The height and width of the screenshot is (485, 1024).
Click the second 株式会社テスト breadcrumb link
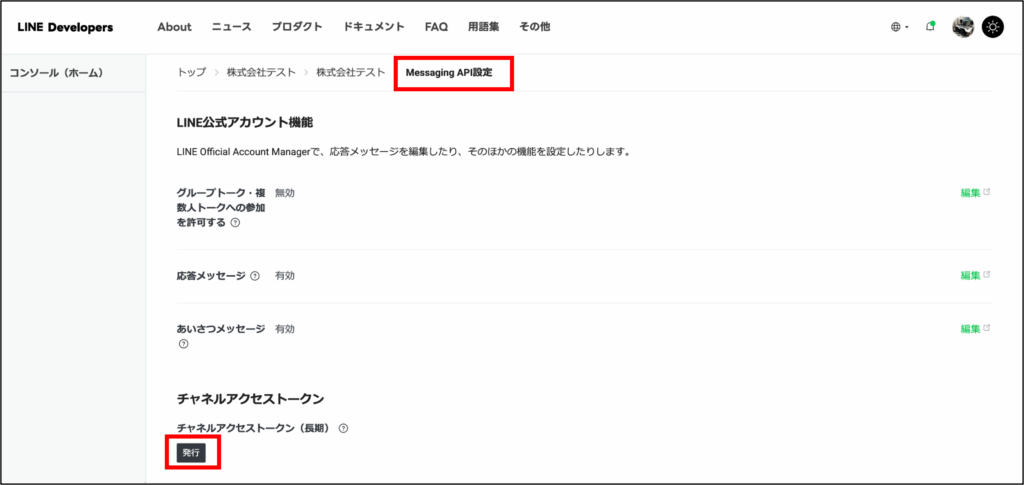[351, 72]
